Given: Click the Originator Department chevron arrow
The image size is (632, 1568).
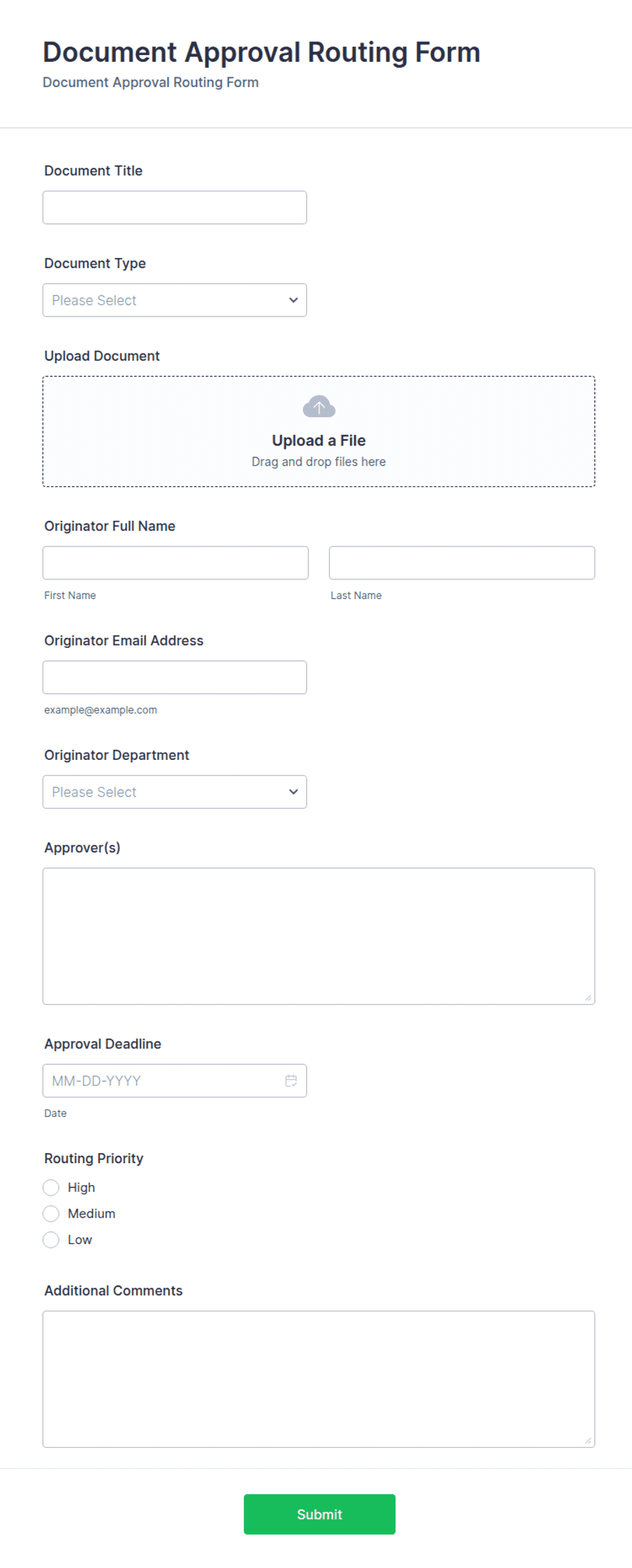Looking at the screenshot, I should (294, 792).
